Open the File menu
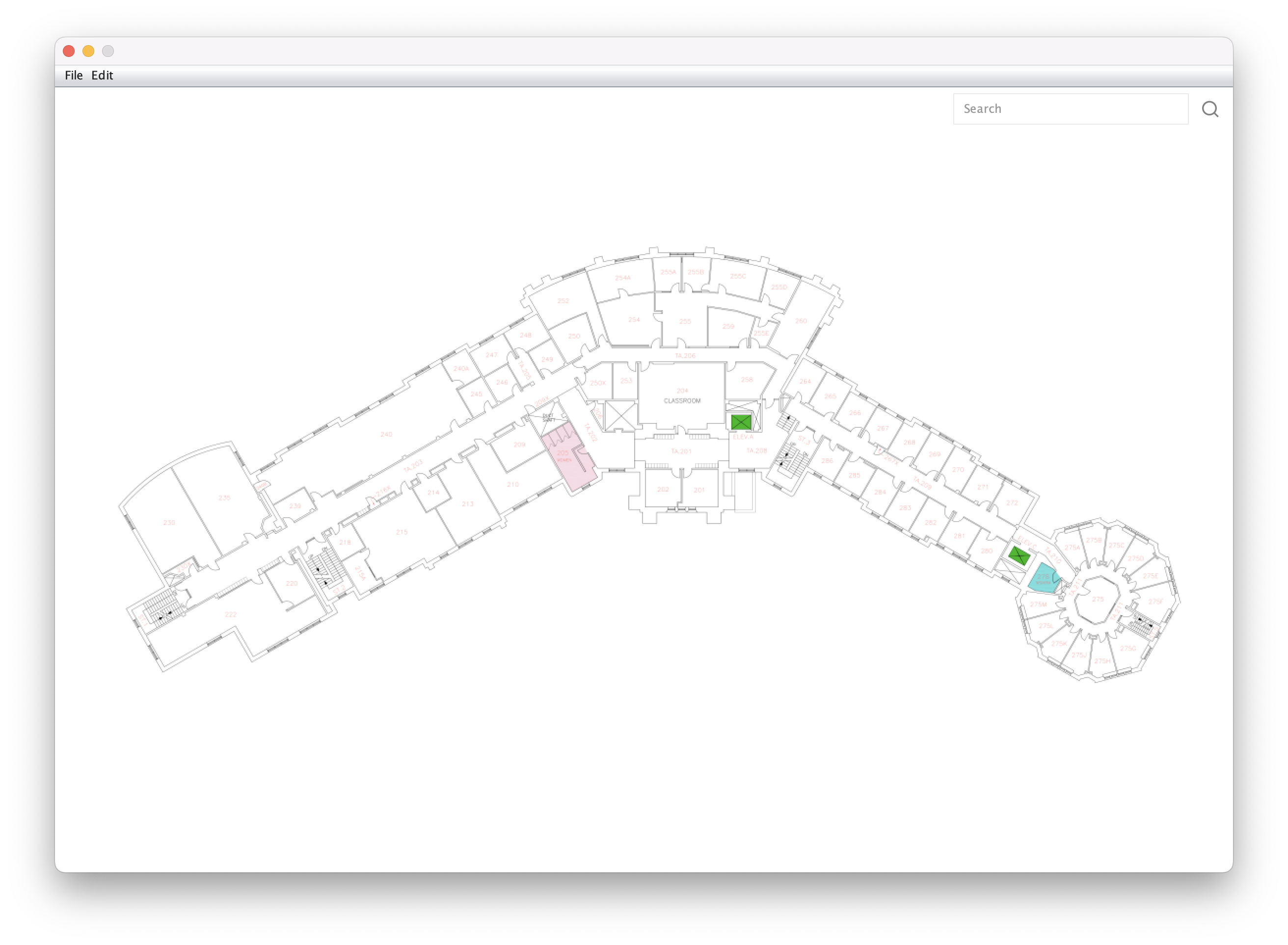 point(73,76)
